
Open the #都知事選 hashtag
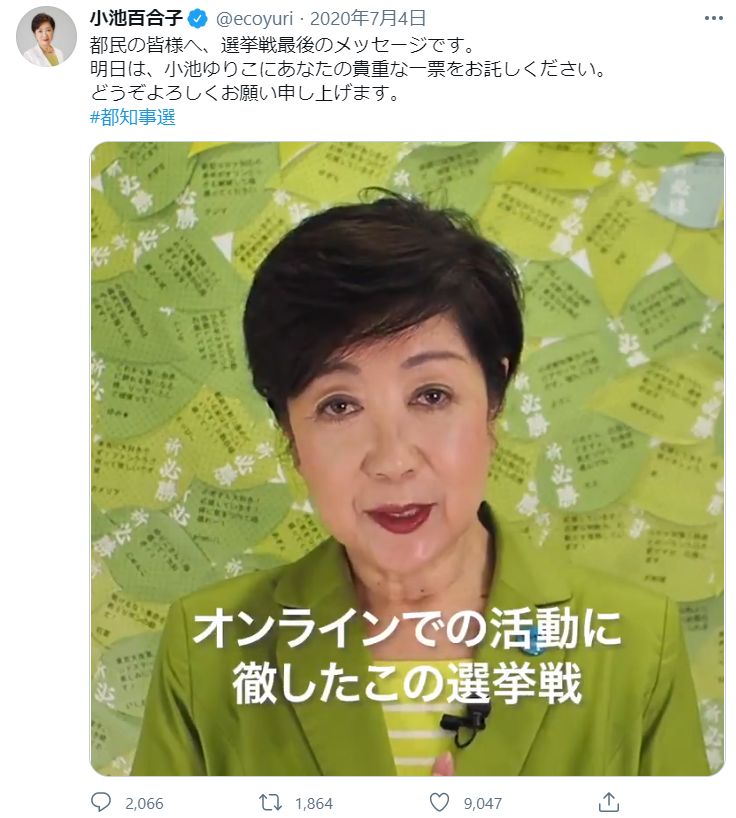click(x=132, y=117)
